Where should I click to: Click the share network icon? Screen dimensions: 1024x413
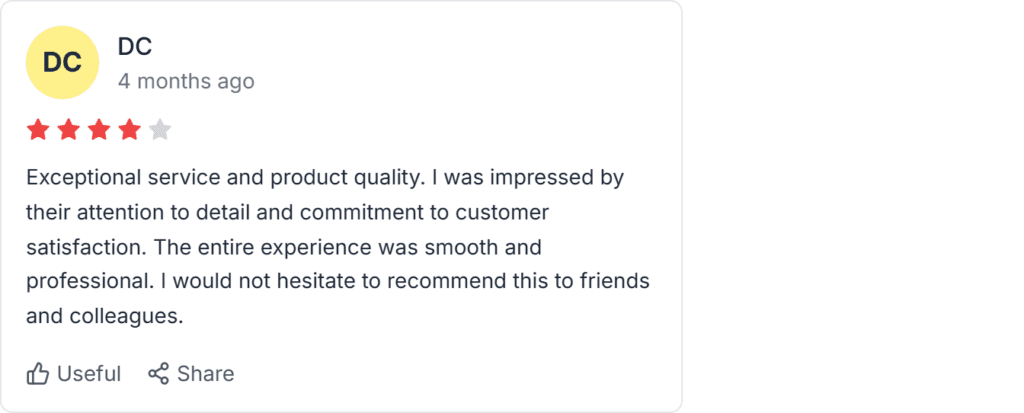click(159, 374)
